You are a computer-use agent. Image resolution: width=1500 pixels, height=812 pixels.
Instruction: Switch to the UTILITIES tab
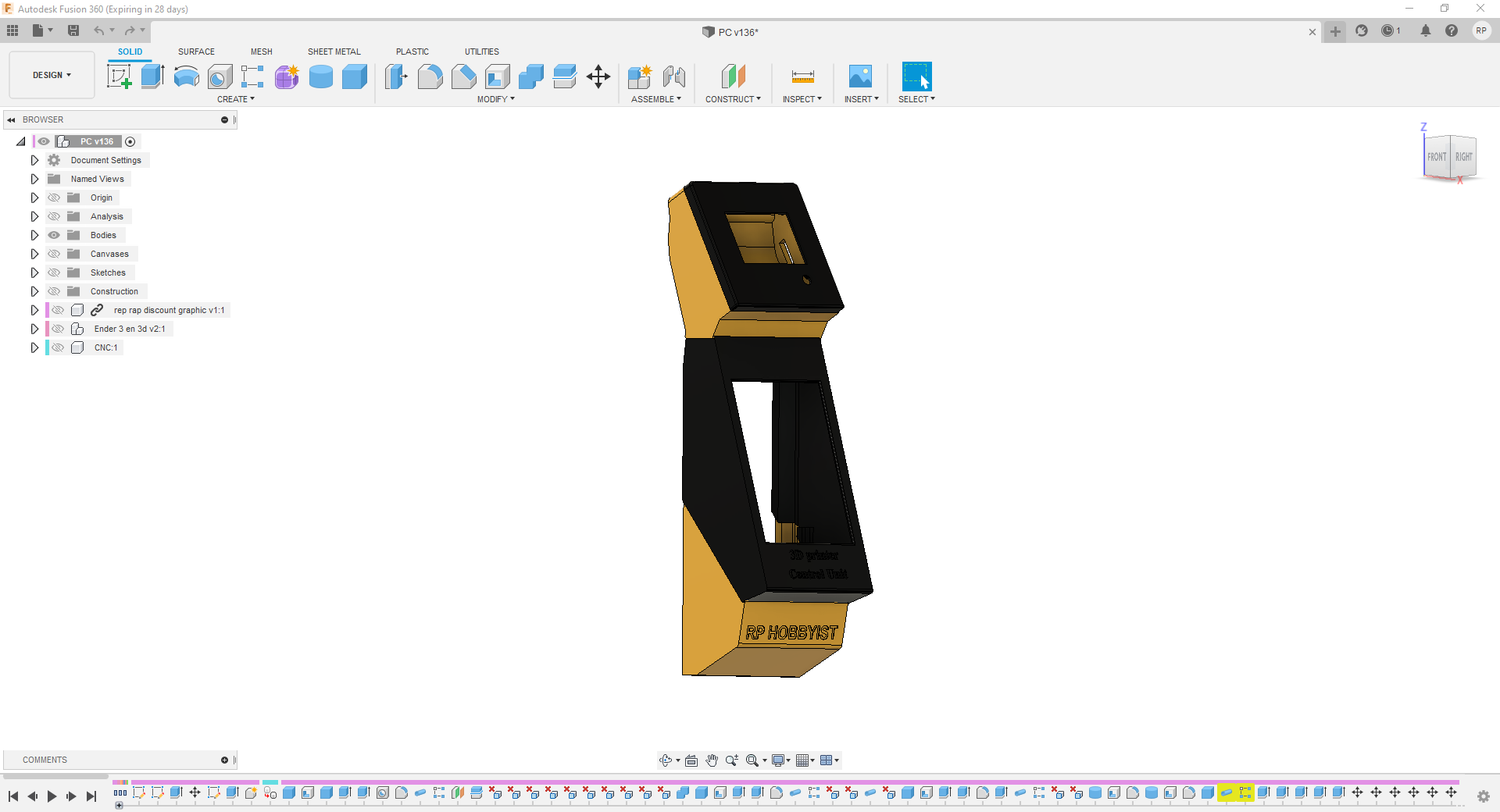click(x=482, y=52)
